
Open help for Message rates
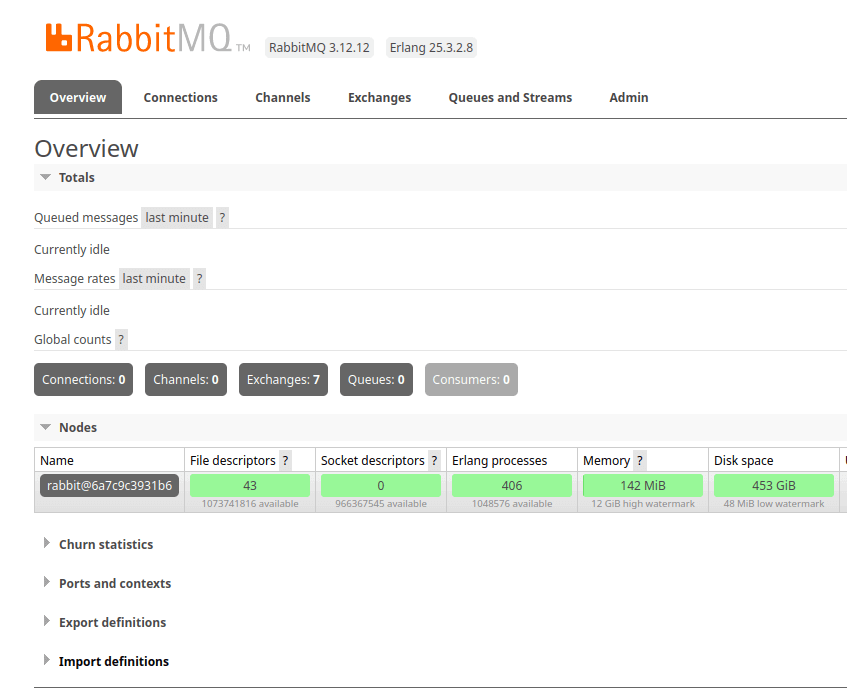tap(199, 279)
